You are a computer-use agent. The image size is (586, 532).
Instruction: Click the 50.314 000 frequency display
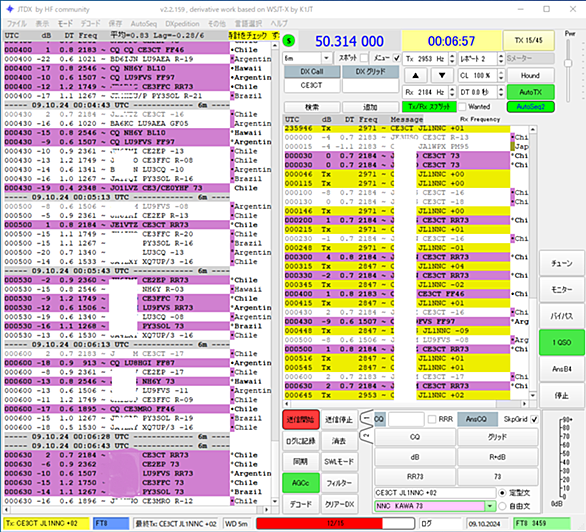[x=349, y=41]
